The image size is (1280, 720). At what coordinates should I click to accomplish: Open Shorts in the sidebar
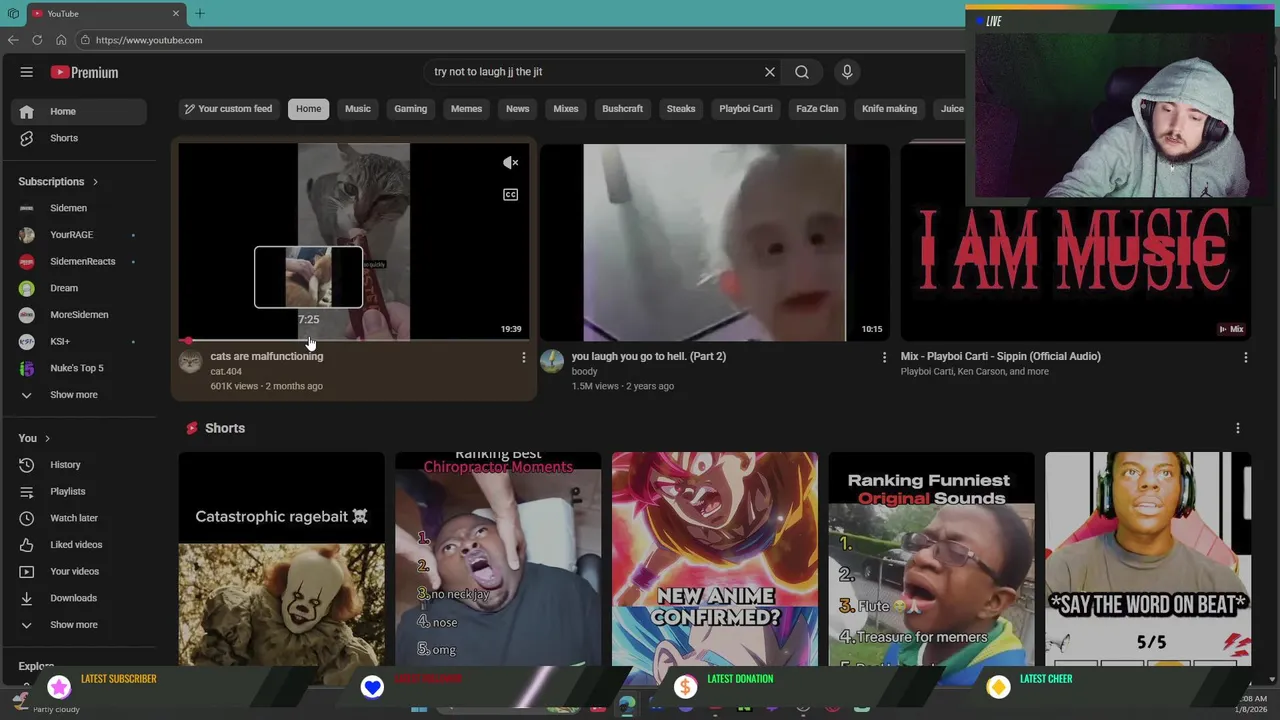tap(79, 138)
